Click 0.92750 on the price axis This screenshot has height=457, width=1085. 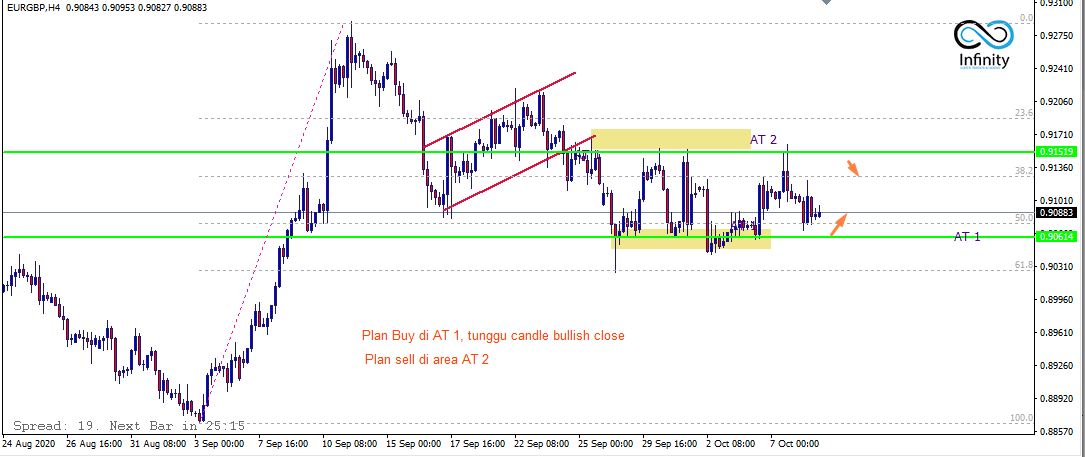pyautogui.click(x=1055, y=36)
